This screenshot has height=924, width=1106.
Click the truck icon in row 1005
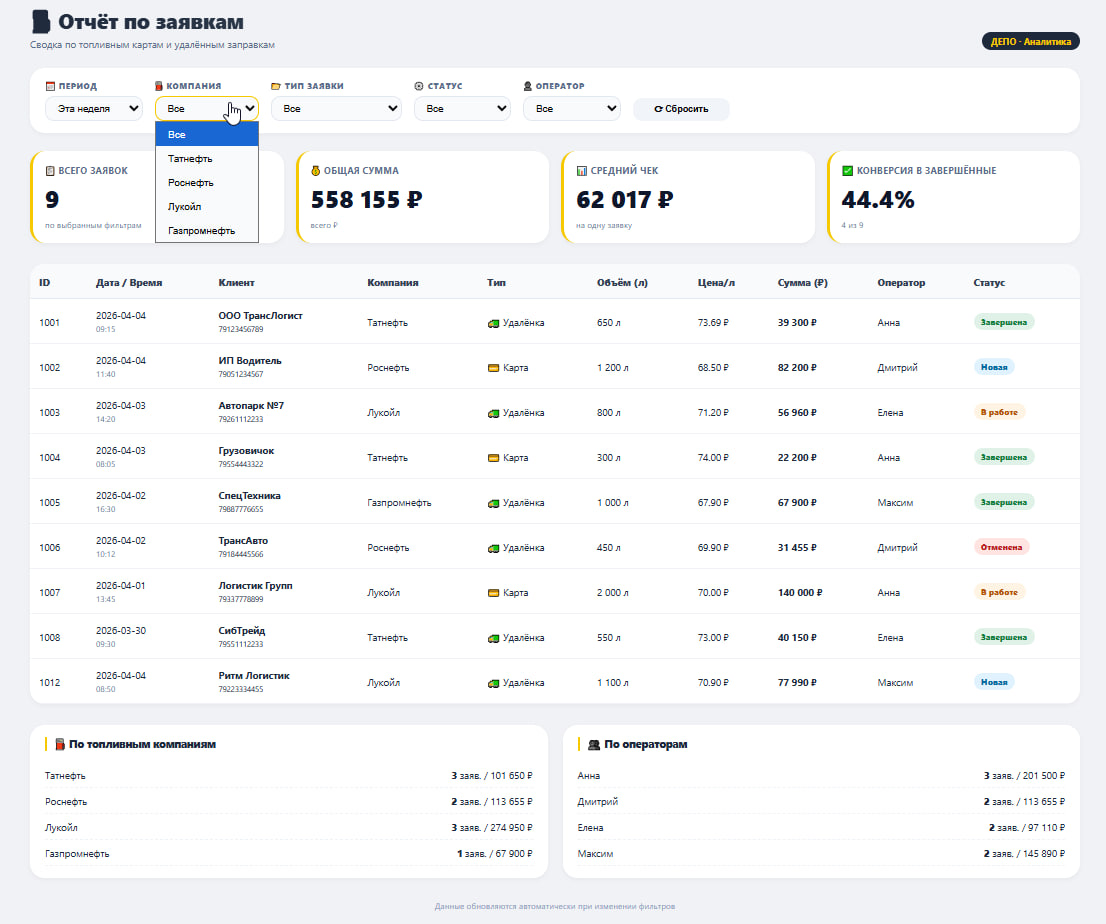click(x=494, y=504)
